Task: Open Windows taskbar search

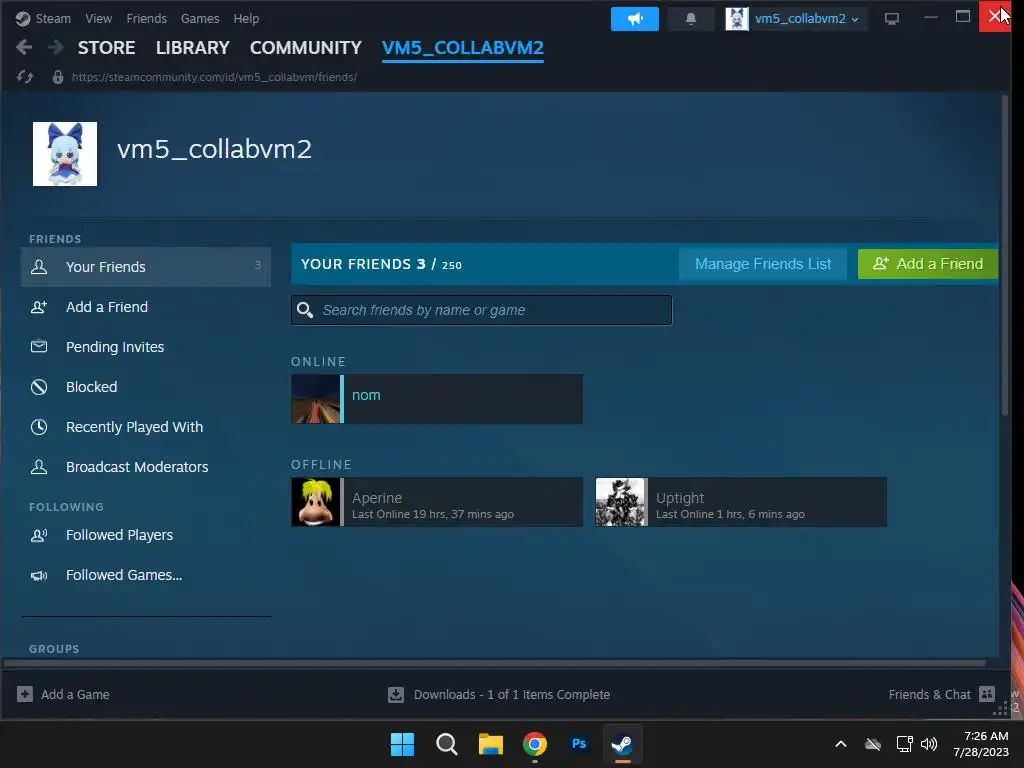Action: point(447,744)
